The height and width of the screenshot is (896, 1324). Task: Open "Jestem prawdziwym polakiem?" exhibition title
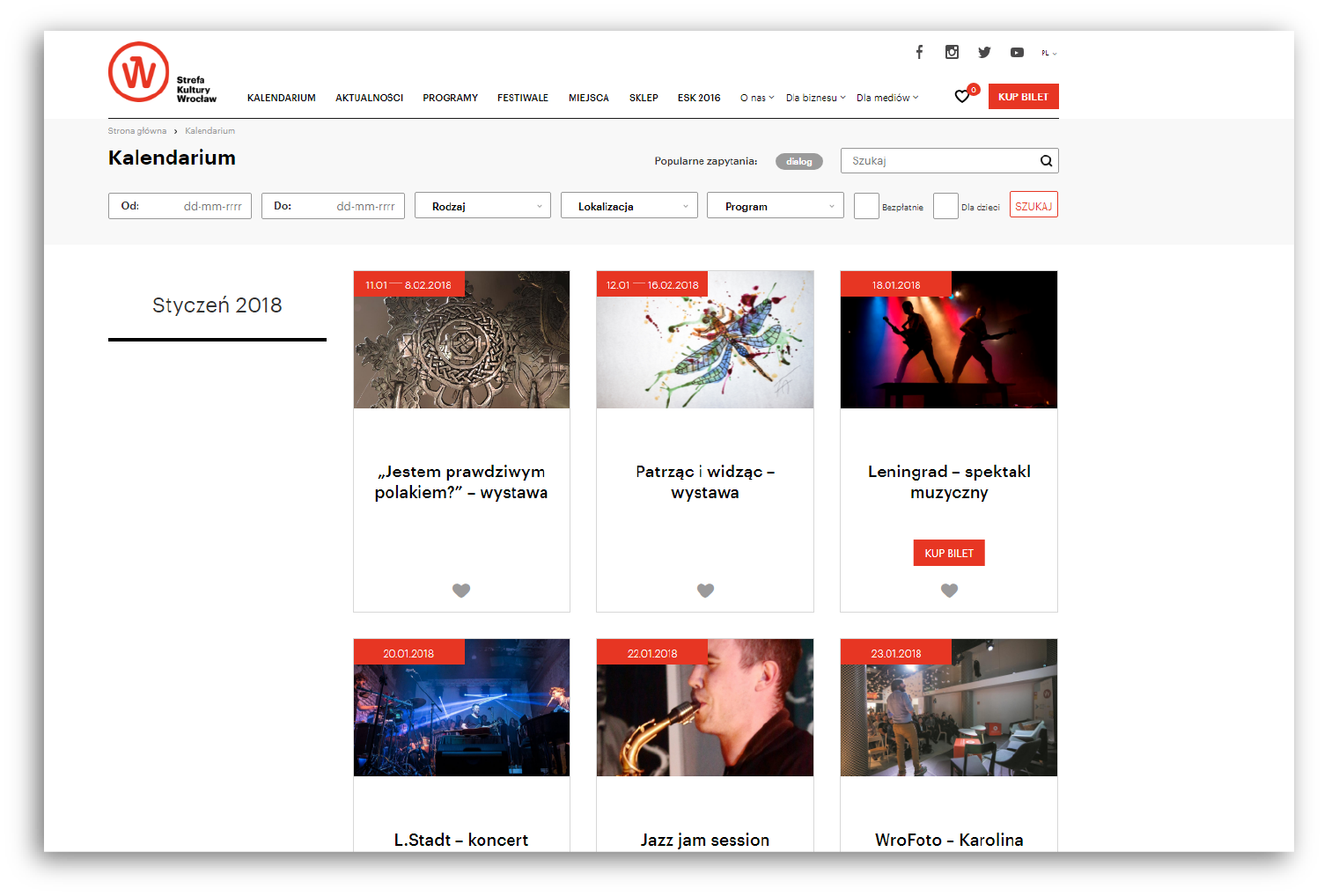point(461,481)
